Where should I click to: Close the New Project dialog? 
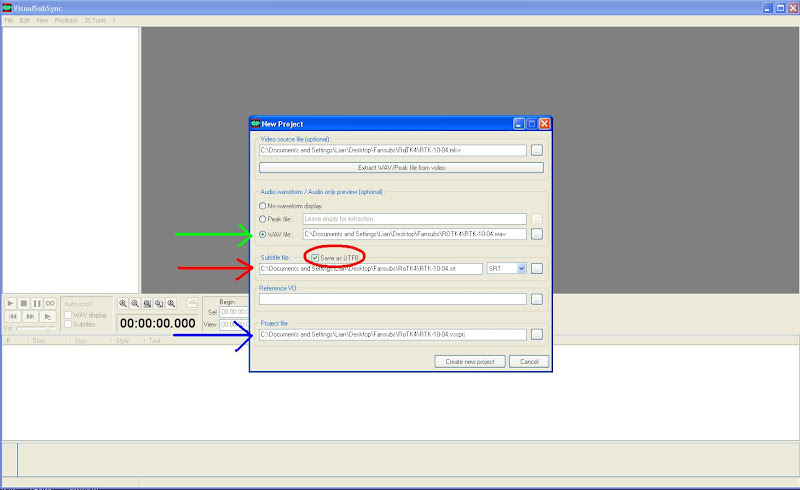point(544,124)
